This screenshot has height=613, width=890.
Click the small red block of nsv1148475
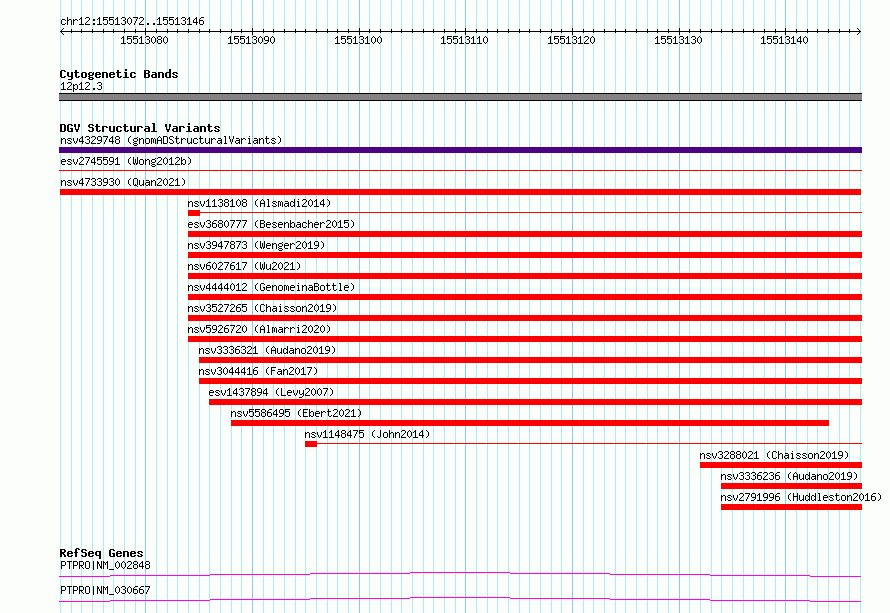pyautogui.click(x=310, y=444)
